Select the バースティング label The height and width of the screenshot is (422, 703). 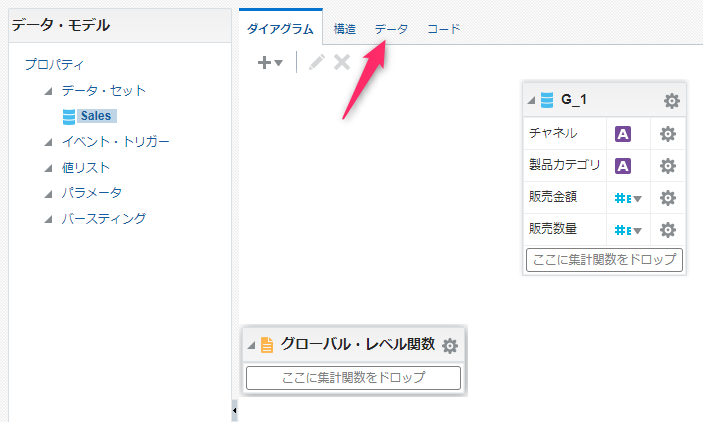[104, 218]
